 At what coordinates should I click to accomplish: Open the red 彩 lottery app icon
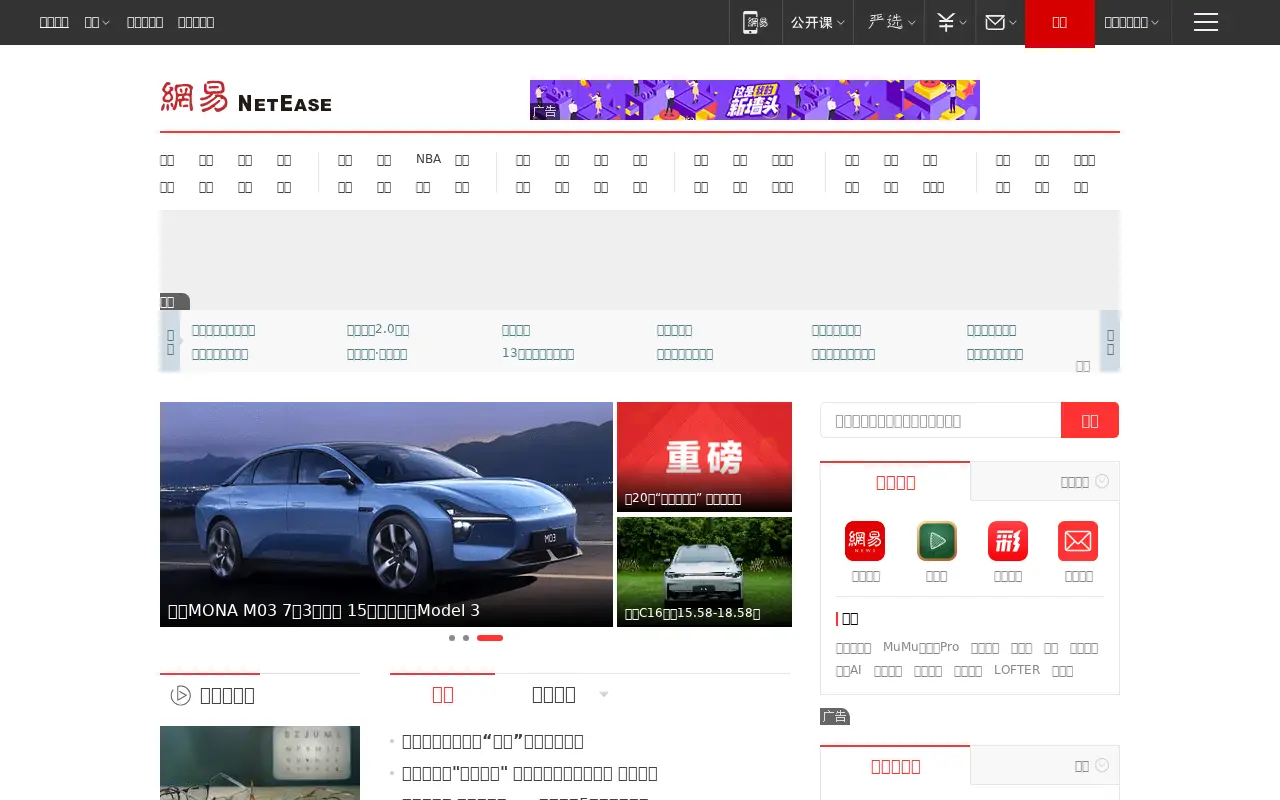[x=1008, y=541]
